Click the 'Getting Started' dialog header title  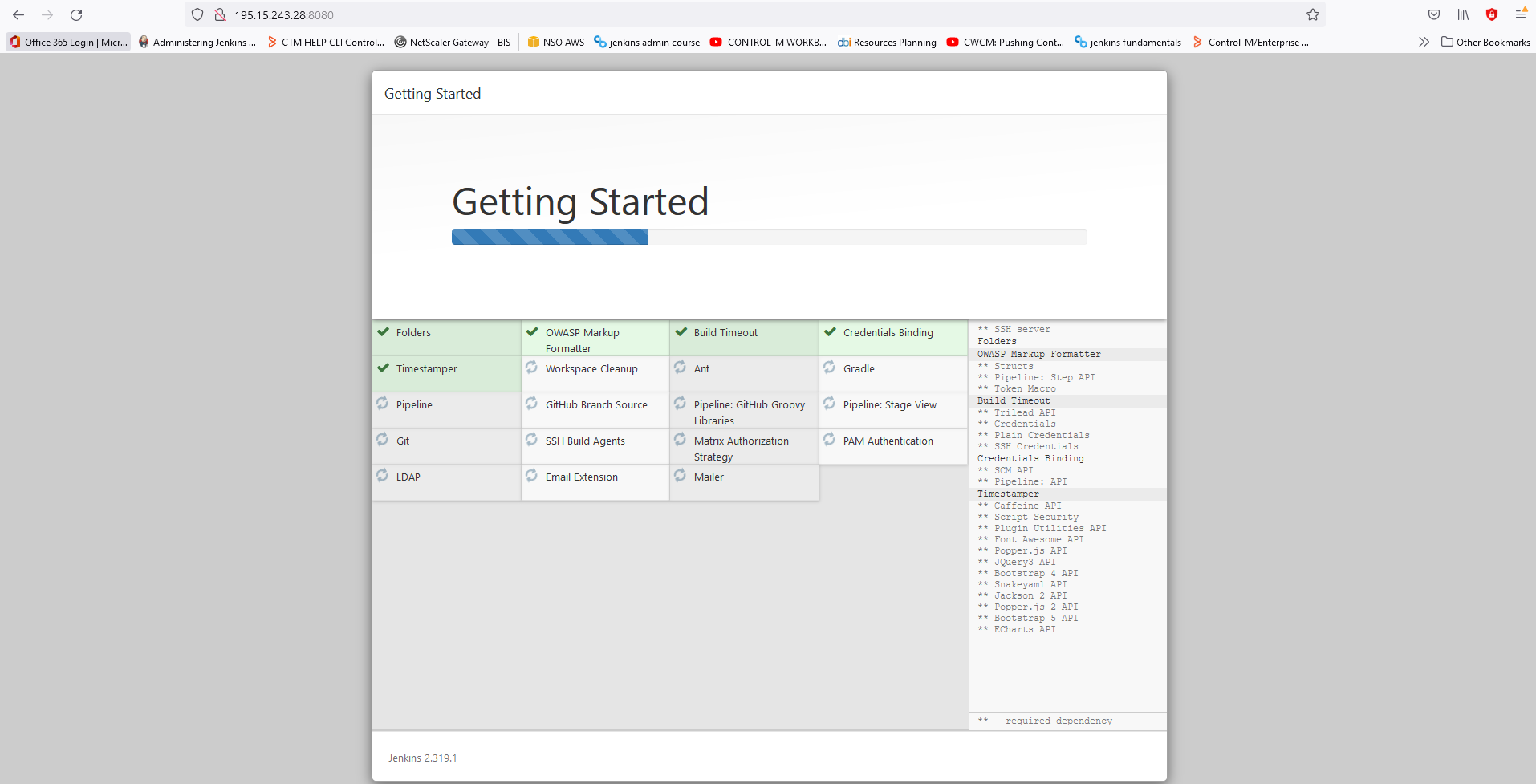pyautogui.click(x=432, y=94)
